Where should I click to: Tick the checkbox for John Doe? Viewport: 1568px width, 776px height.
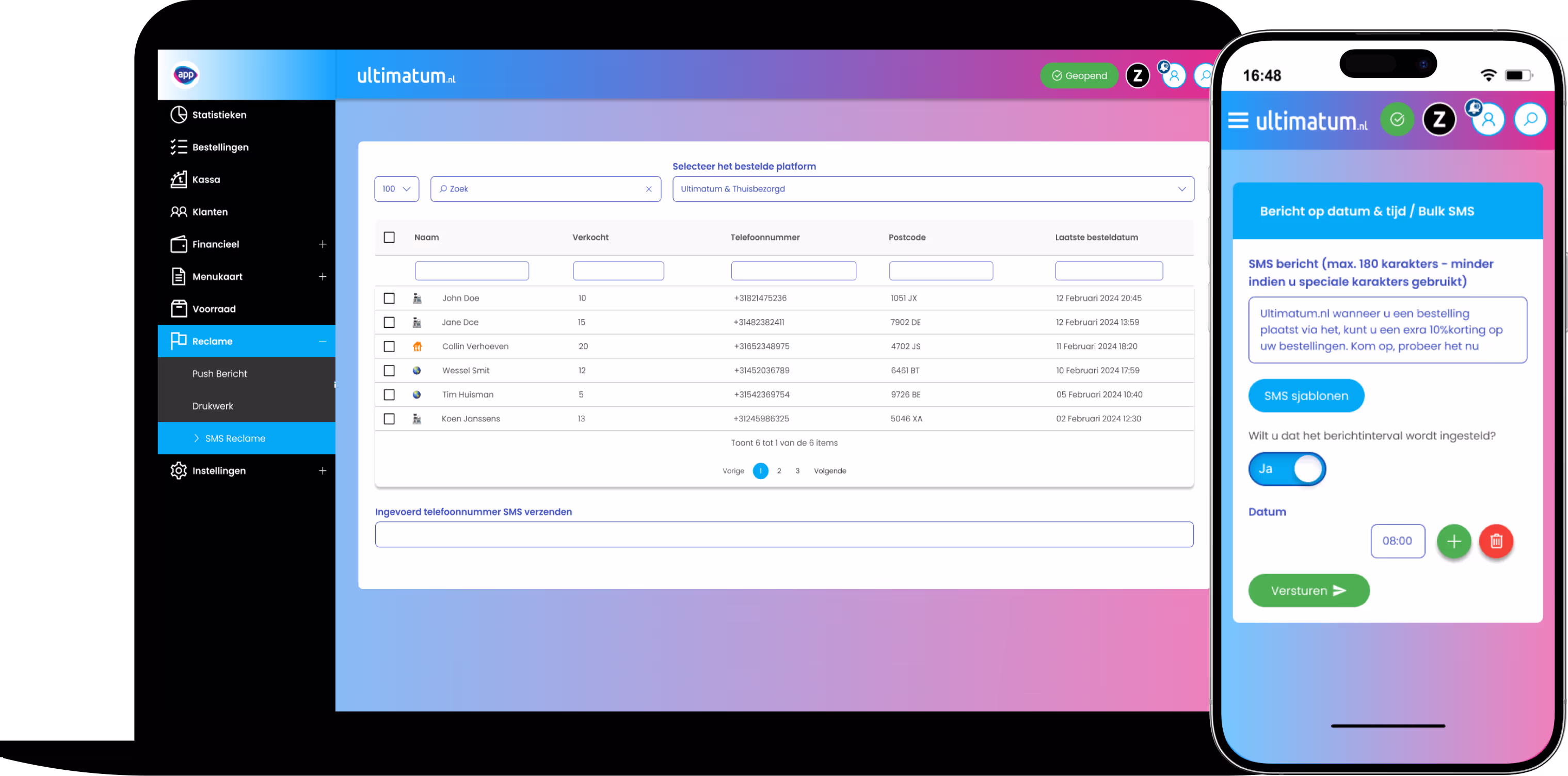(x=389, y=298)
